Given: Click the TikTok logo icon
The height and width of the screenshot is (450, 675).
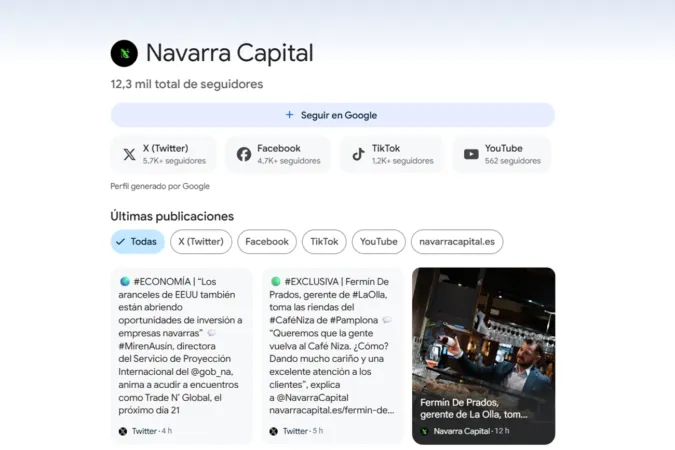Looking at the screenshot, I should pos(358,154).
